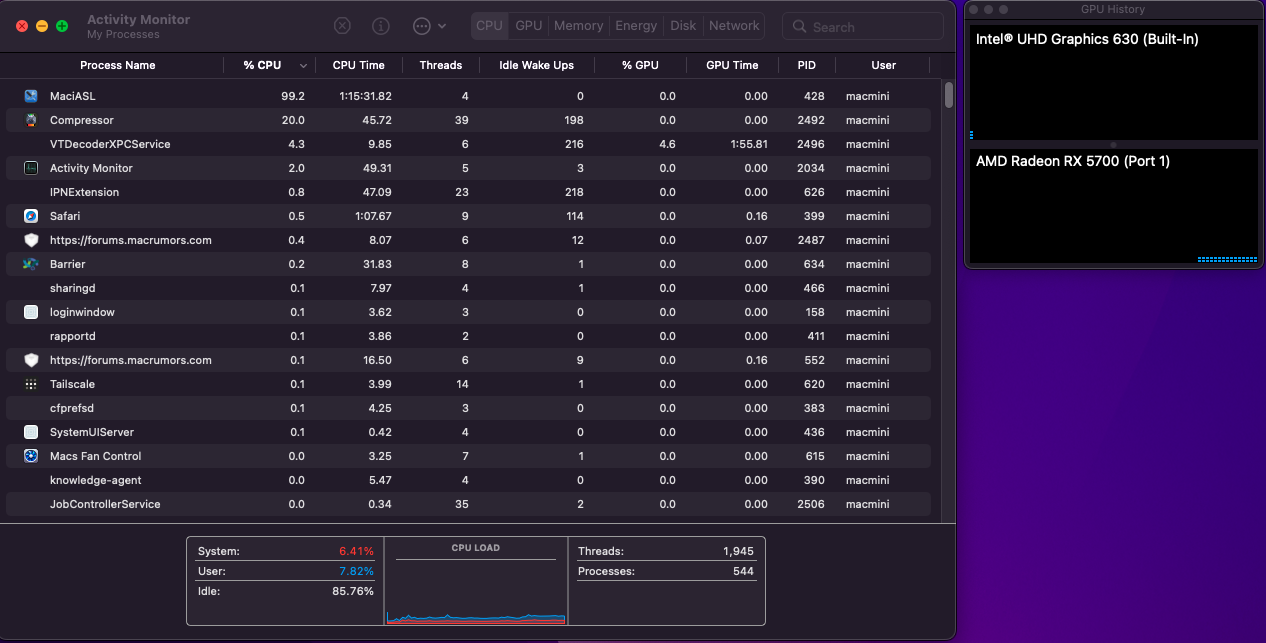
Task: Click the Macs Fan Control icon
Action: coord(31,456)
